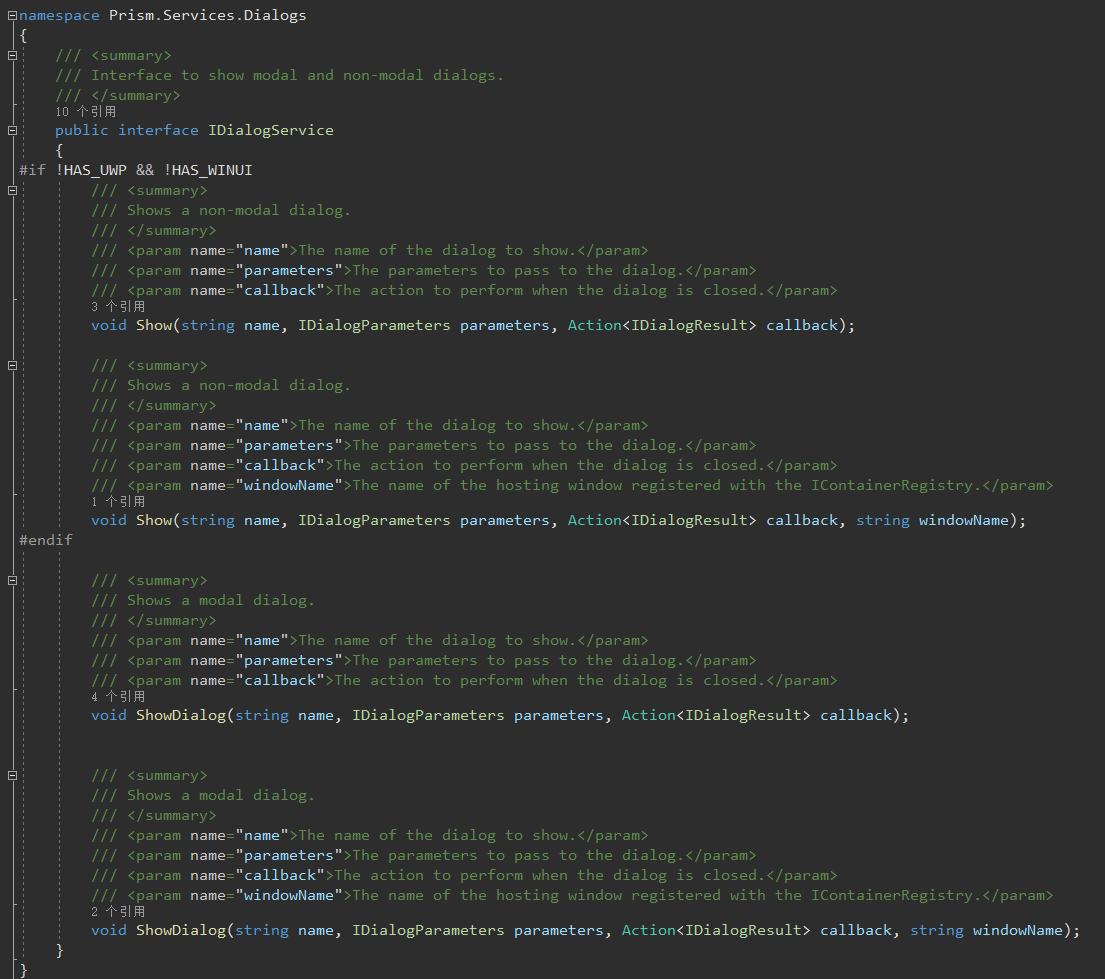Click the 'namespace' keyword

click(59, 16)
